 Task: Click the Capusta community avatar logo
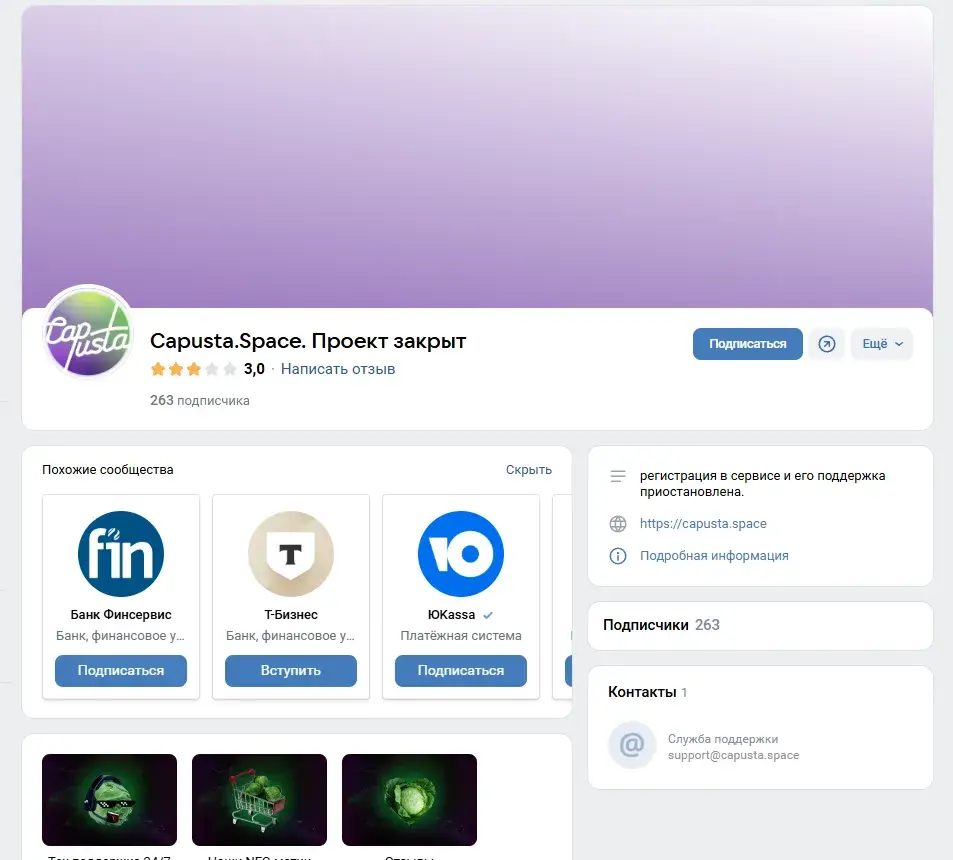pyautogui.click(x=88, y=331)
